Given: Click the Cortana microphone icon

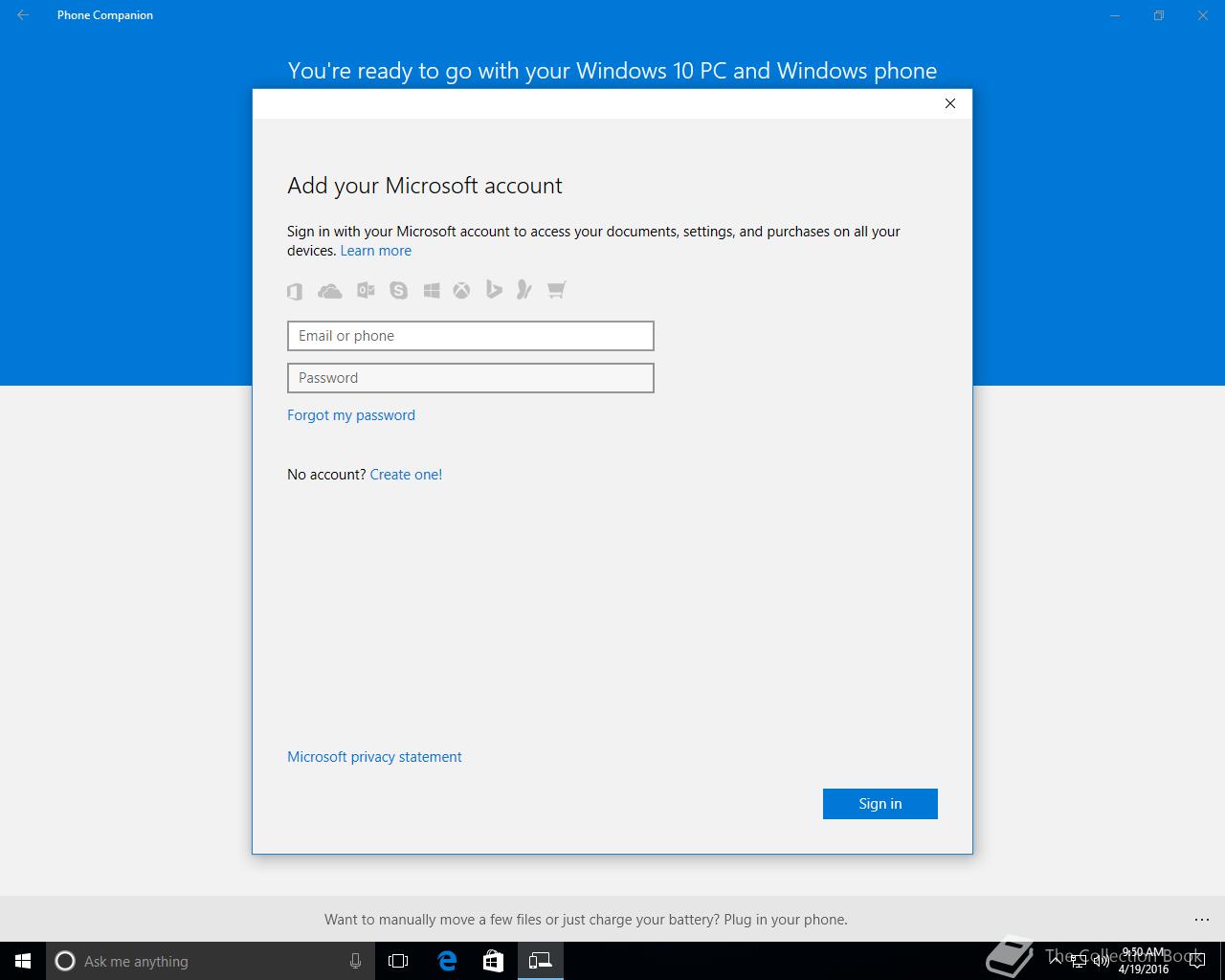Looking at the screenshot, I should pos(355,961).
